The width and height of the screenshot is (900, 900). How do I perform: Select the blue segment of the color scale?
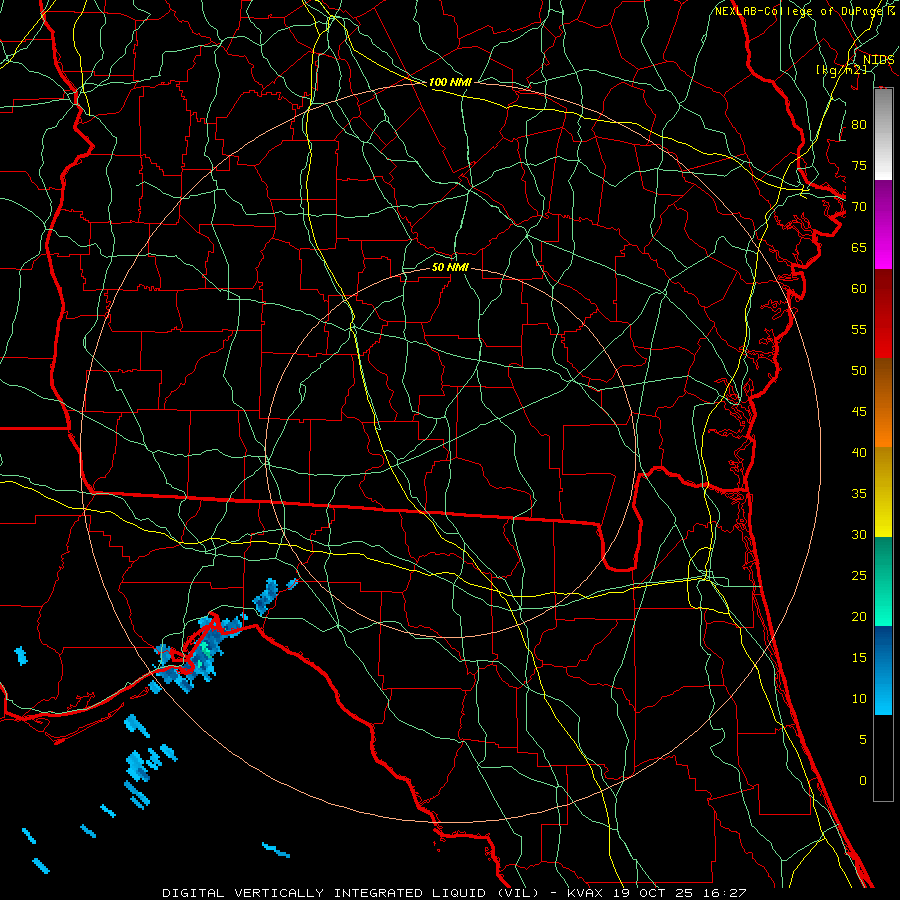pyautogui.click(x=883, y=670)
